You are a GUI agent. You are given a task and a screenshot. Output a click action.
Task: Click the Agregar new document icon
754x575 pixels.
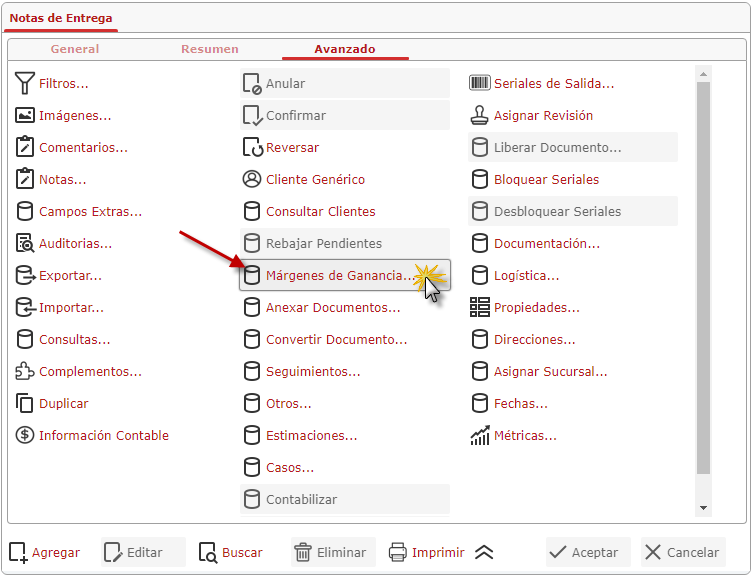click(x=18, y=552)
